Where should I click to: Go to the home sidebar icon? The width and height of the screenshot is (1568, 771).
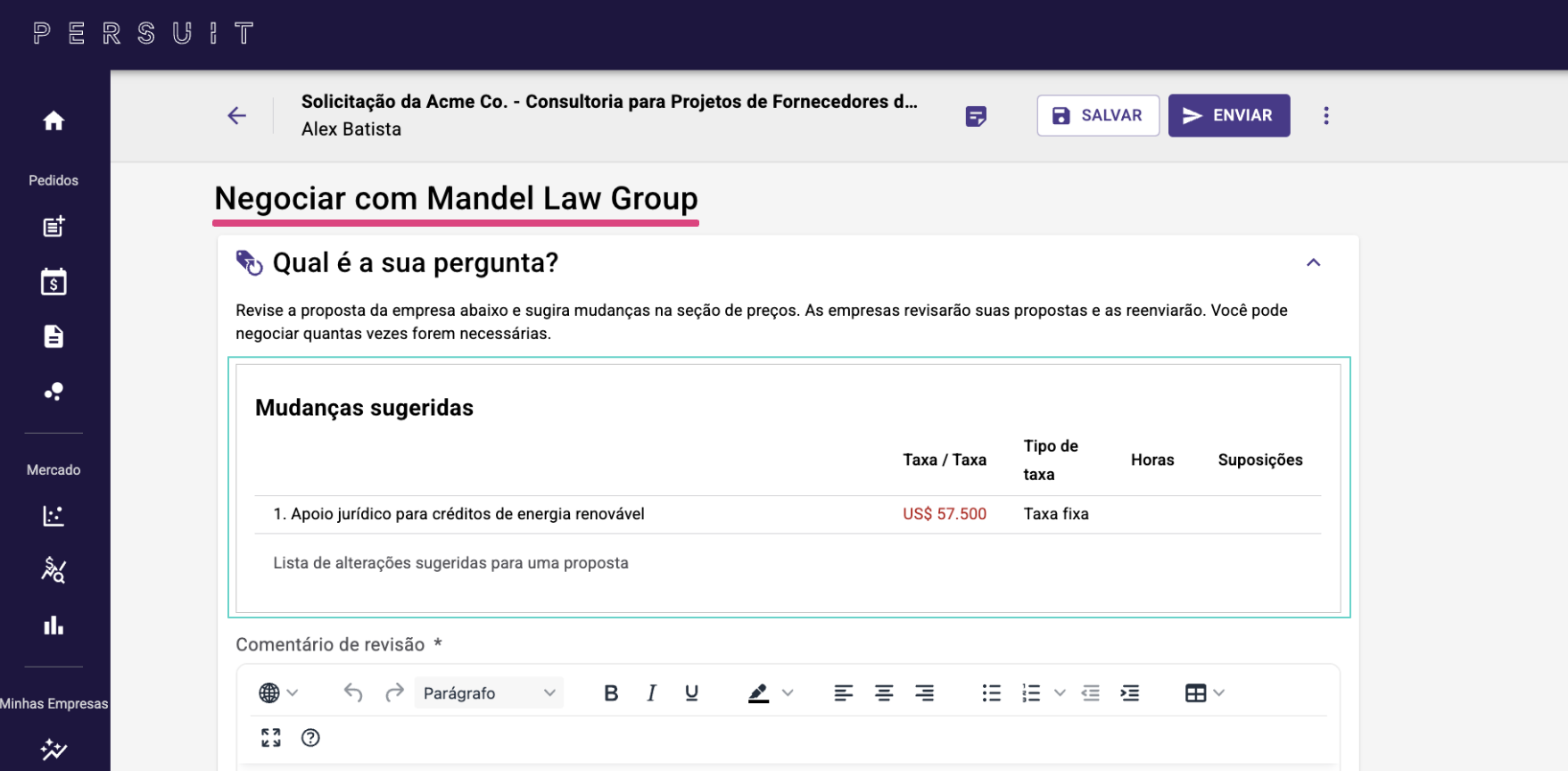pyautogui.click(x=54, y=120)
